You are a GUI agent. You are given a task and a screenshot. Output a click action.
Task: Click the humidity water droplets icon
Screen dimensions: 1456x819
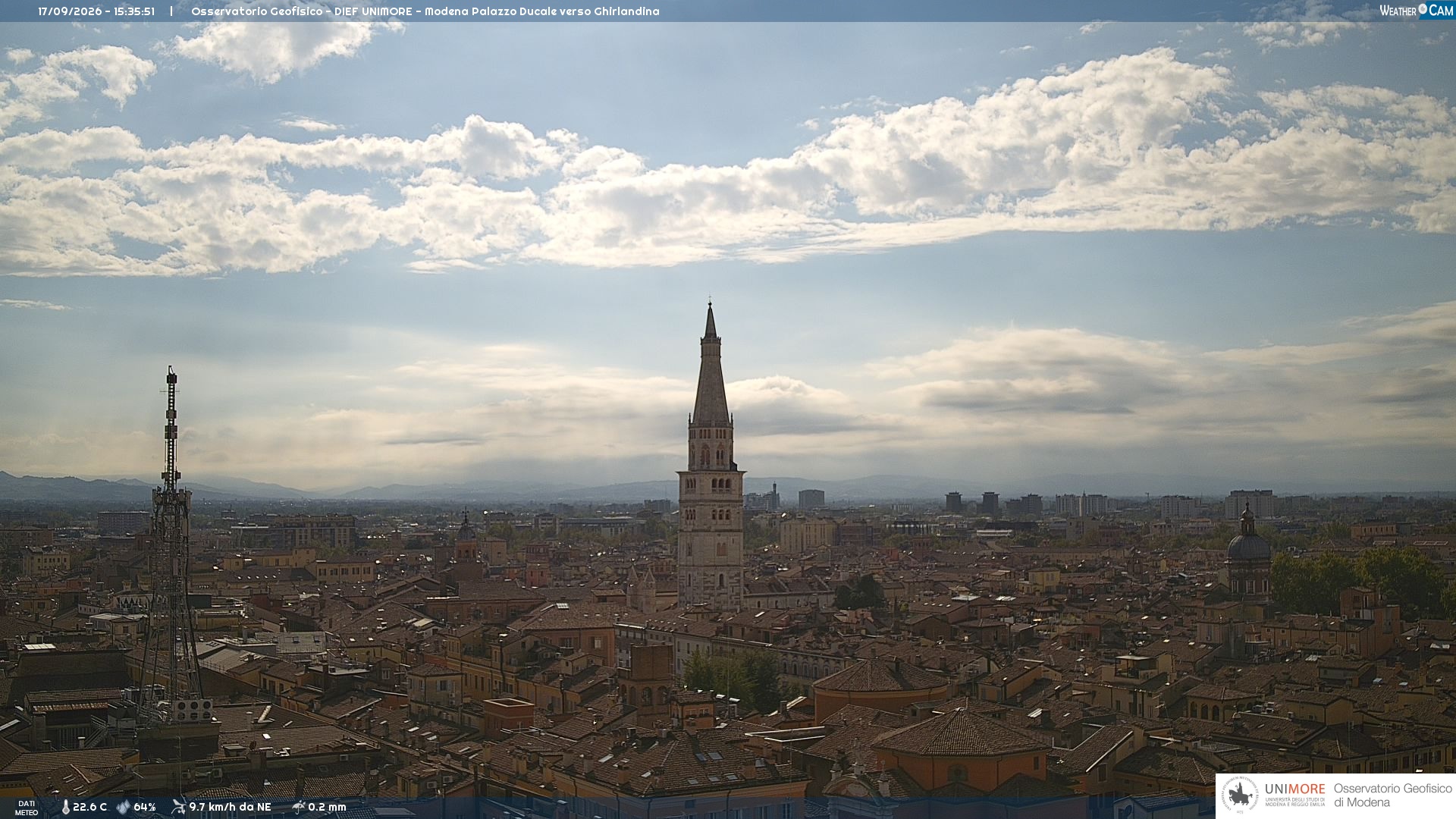(123, 807)
